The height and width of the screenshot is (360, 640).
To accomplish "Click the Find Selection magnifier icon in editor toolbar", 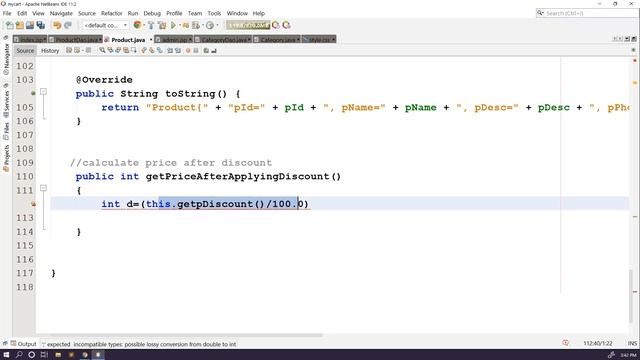I will click(102, 51).
